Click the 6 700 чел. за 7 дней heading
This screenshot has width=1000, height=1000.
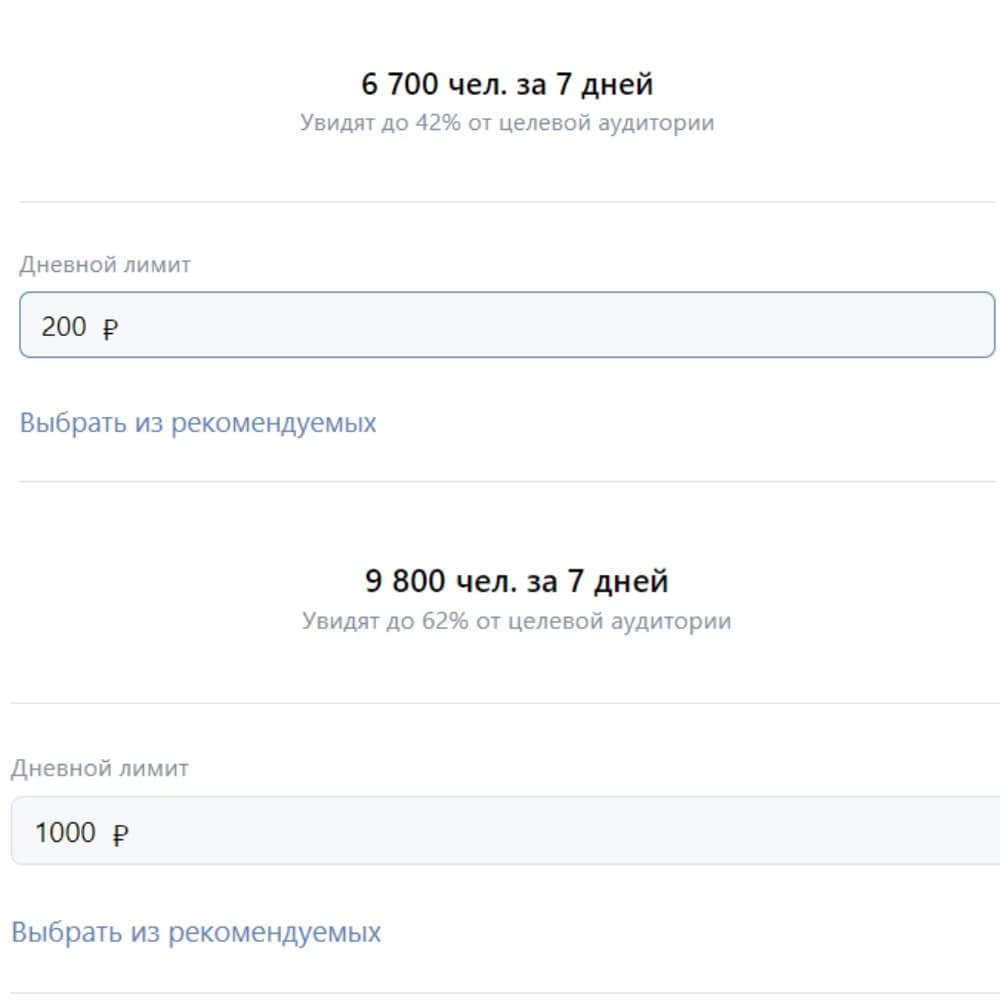(x=507, y=84)
